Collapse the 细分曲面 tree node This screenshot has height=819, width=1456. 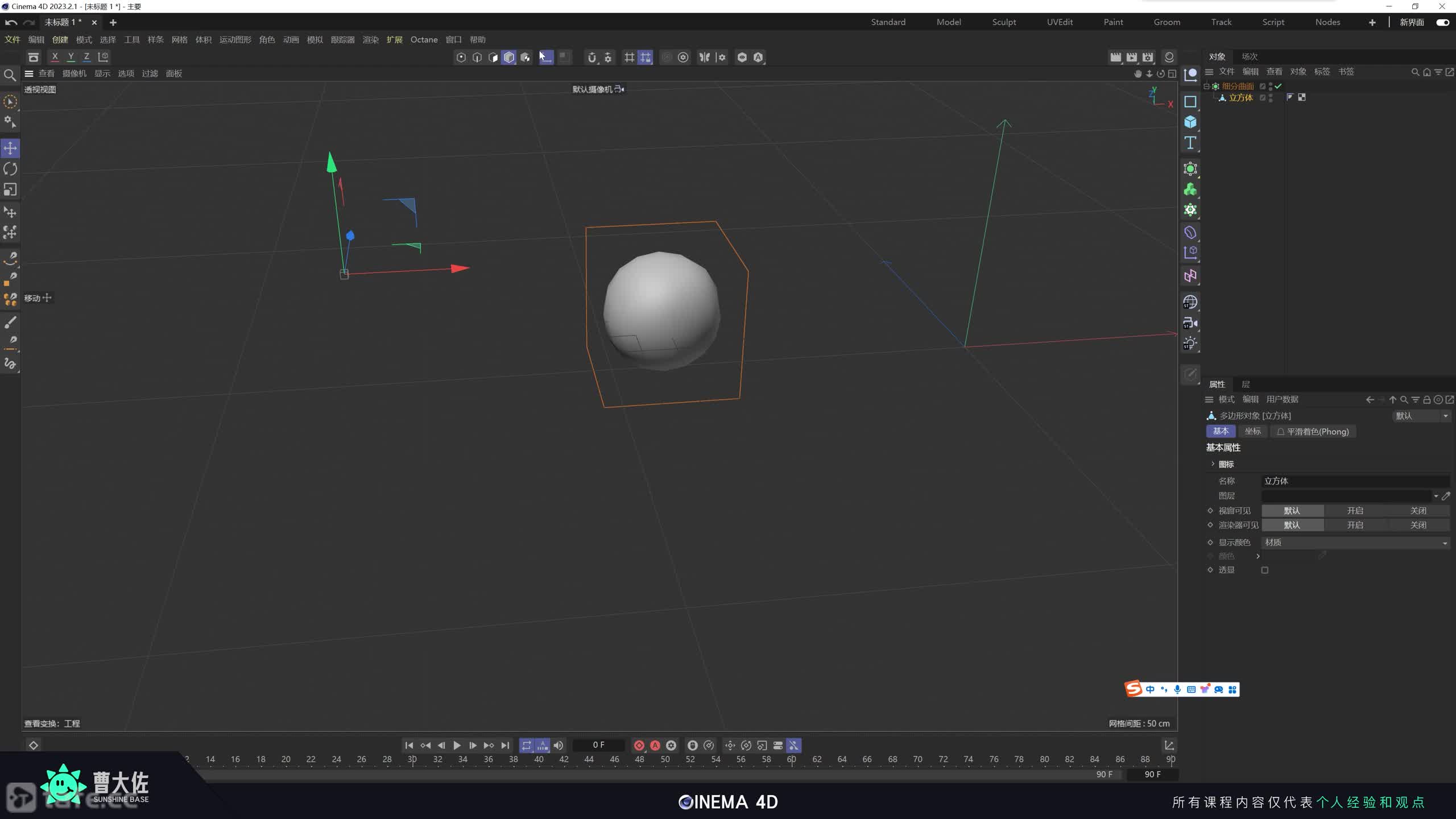tap(1206, 86)
